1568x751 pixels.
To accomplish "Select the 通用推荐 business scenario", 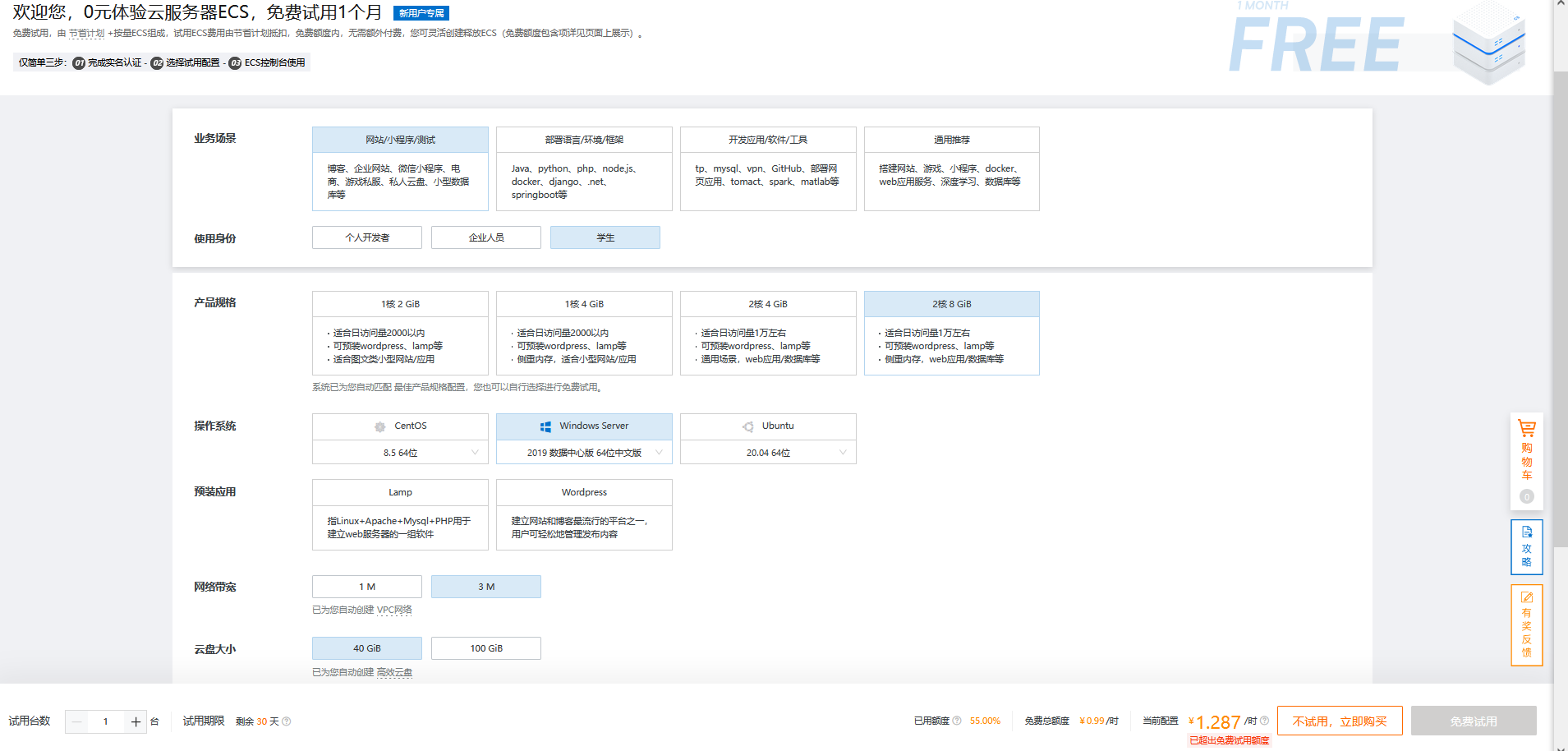I will point(952,168).
